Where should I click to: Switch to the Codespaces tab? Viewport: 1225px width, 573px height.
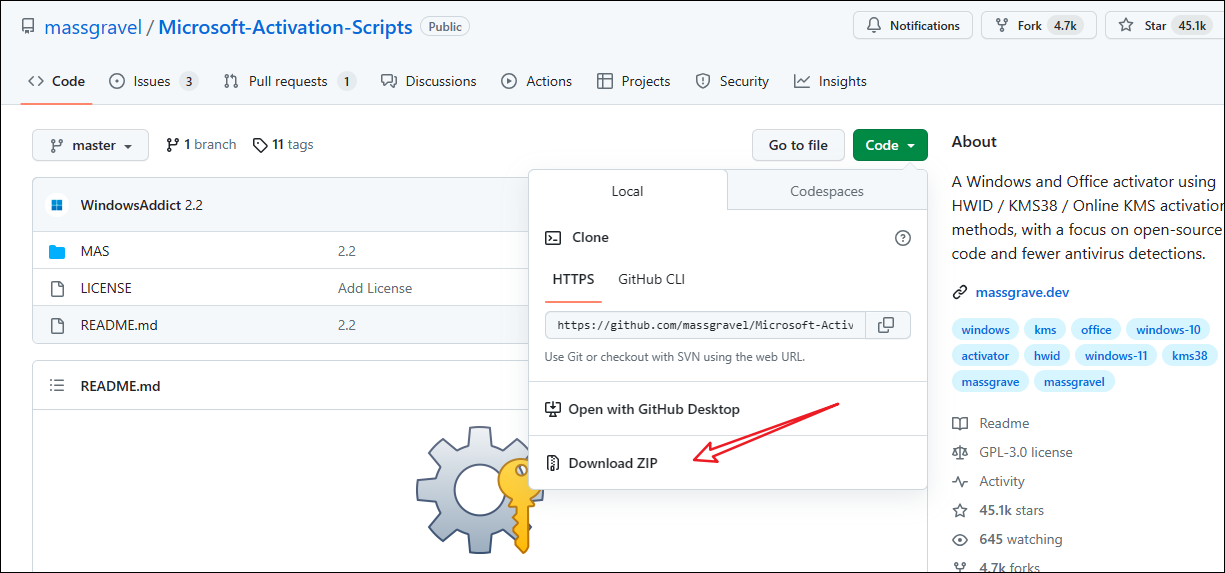tap(826, 191)
